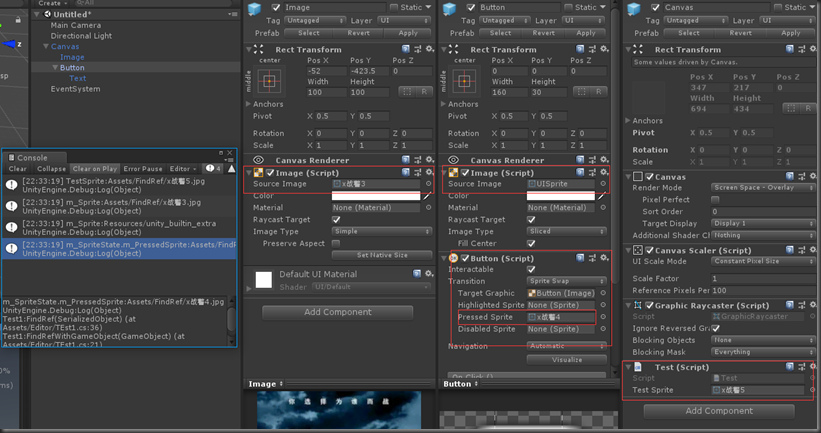This screenshot has width=821, height=433.
Task: Open help icon of Test (Script) component
Action: 789,367
